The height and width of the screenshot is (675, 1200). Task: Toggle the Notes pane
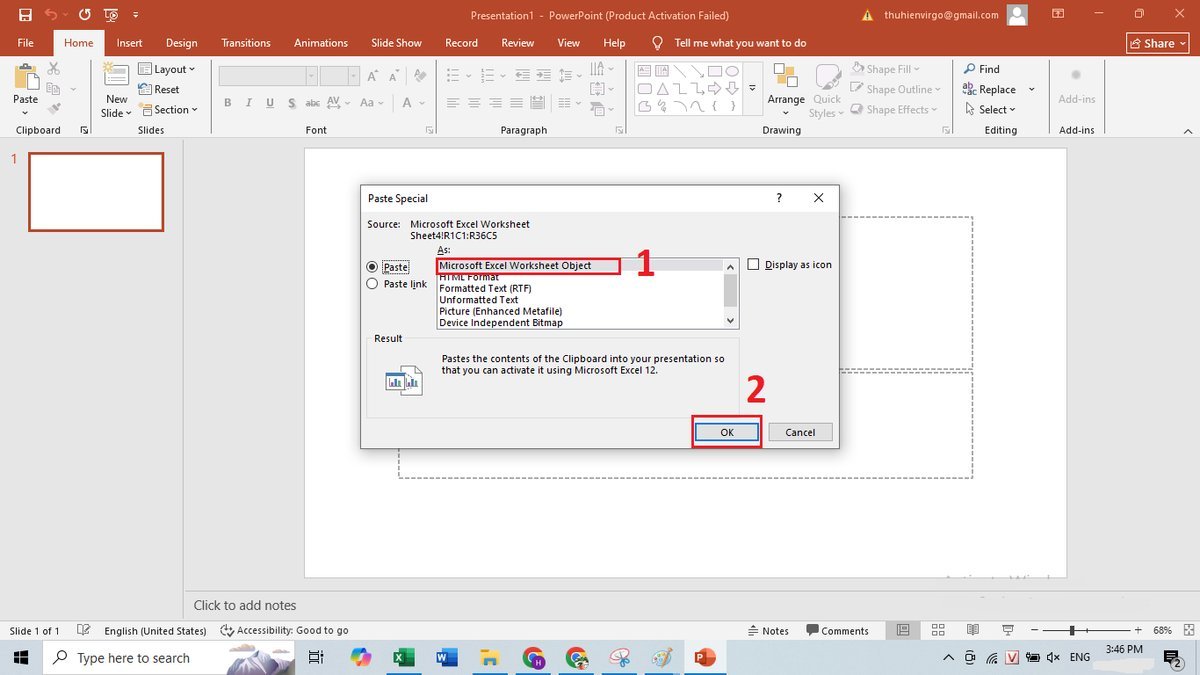pyautogui.click(x=768, y=631)
